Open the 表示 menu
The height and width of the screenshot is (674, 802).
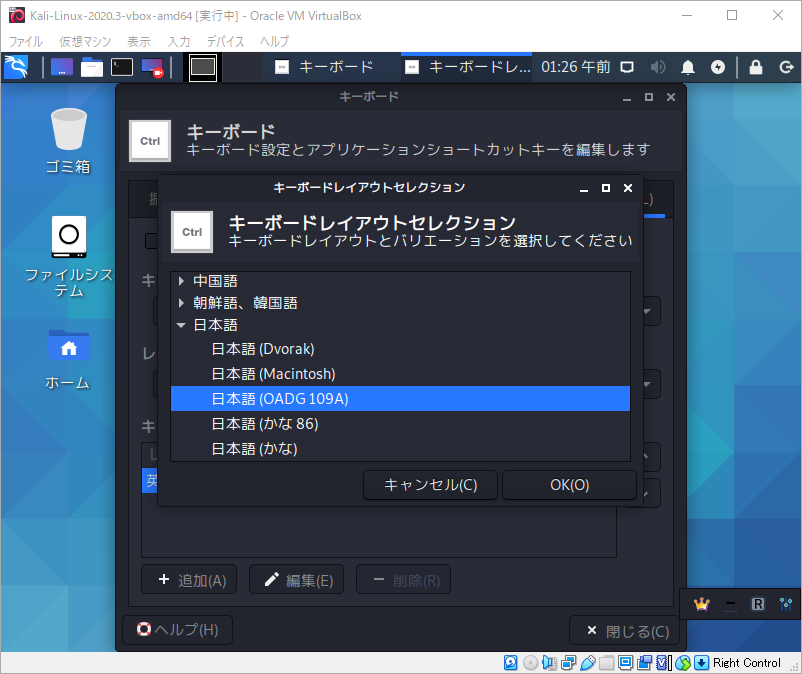click(139, 41)
